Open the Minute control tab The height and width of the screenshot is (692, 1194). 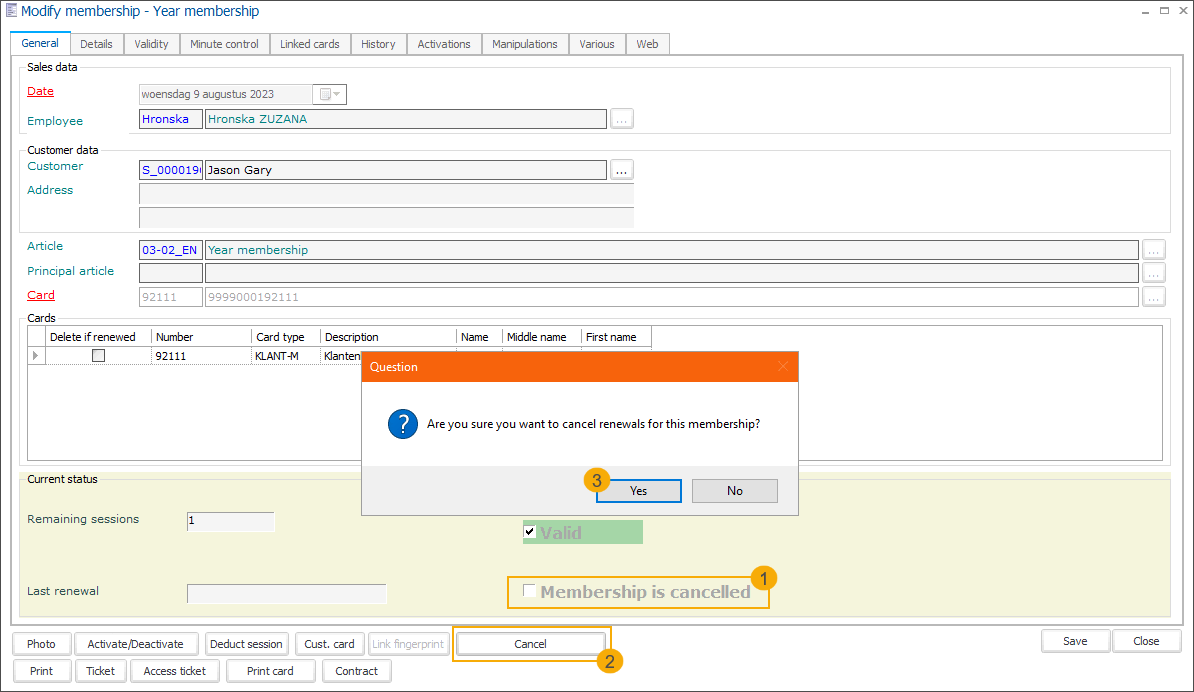(224, 44)
